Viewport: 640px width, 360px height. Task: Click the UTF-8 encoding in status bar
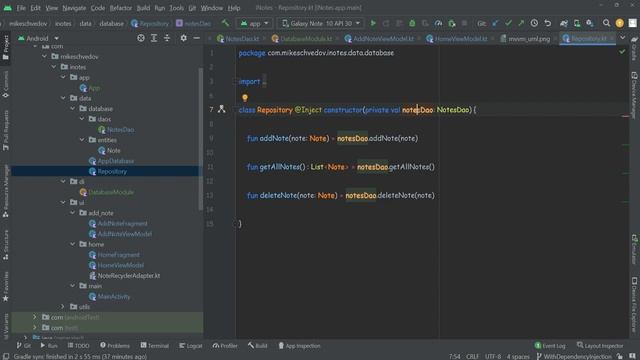tap(493, 356)
